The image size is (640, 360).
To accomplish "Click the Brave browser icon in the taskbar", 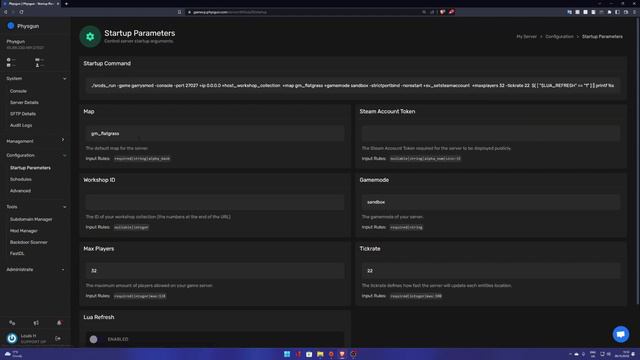I will [x=342, y=354].
